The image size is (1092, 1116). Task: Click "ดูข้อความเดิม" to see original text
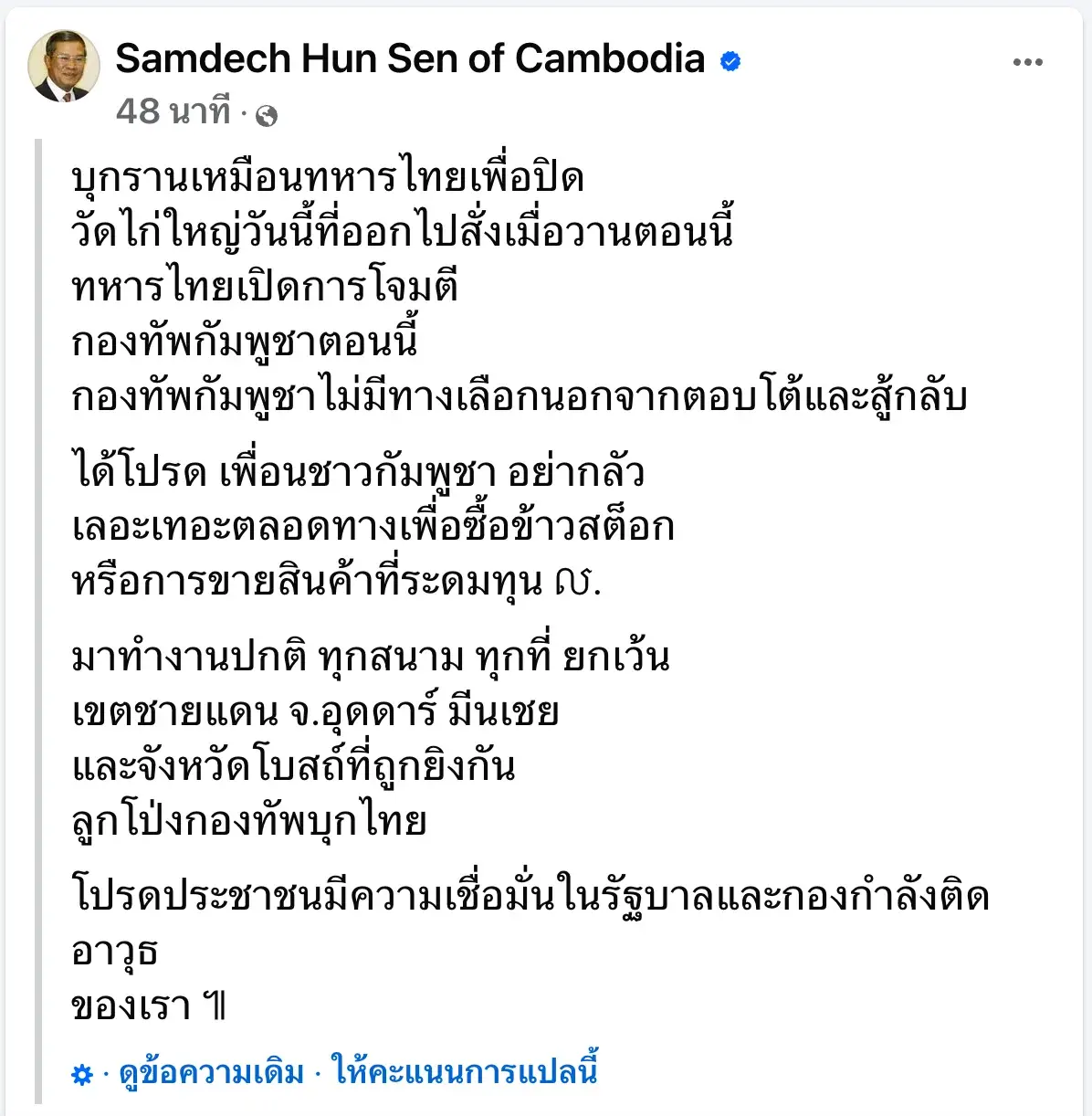point(212,1071)
